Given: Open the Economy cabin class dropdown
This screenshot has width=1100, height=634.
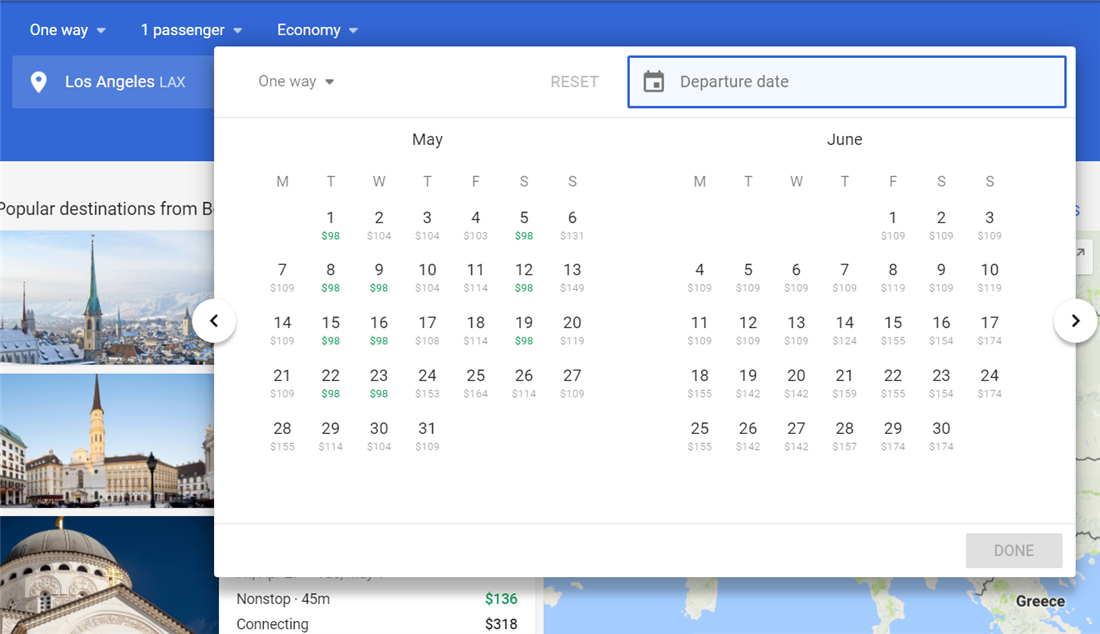Looking at the screenshot, I should tap(317, 30).
